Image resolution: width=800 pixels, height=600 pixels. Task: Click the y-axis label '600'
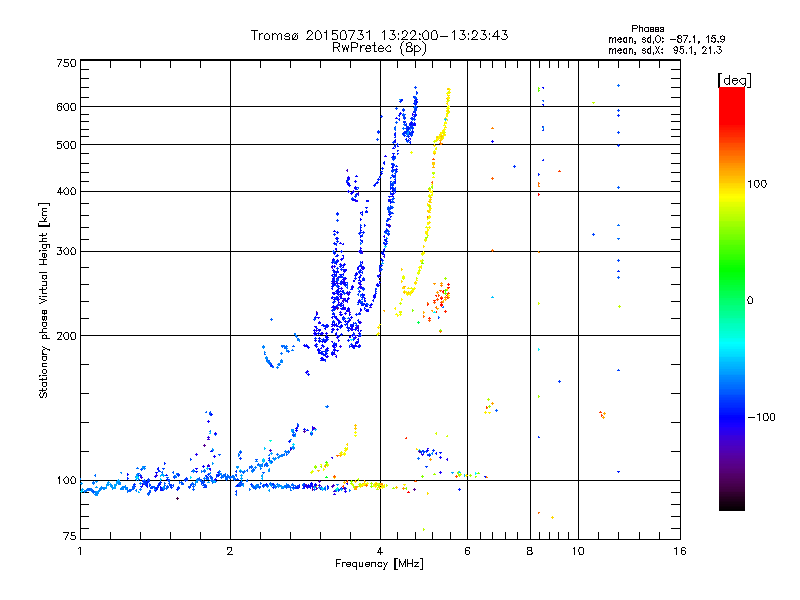point(66,107)
